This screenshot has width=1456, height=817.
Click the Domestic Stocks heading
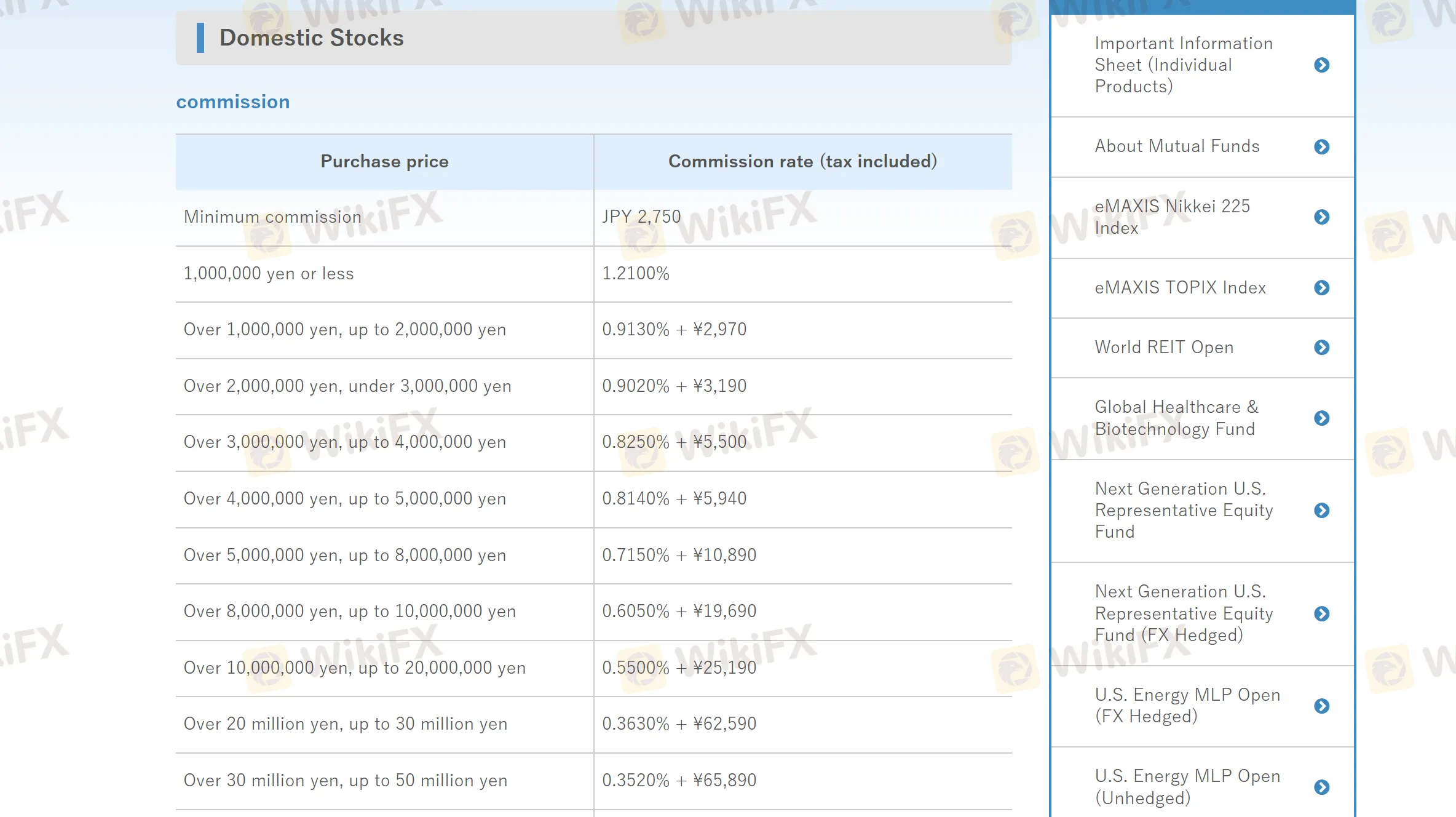311,38
